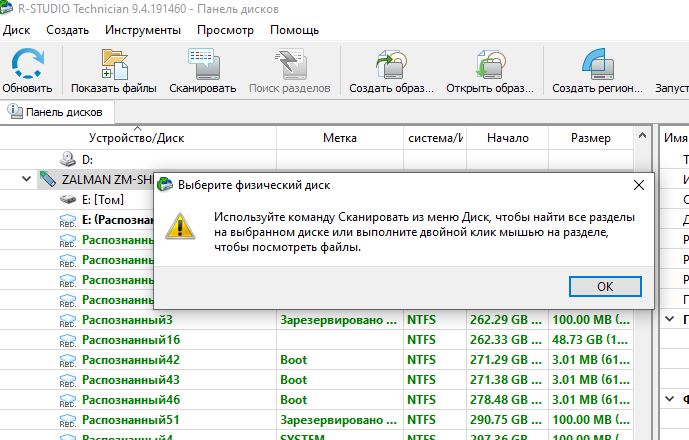Click Создать регион toolbar icon
The width and height of the screenshot is (689, 440).
click(x=598, y=64)
